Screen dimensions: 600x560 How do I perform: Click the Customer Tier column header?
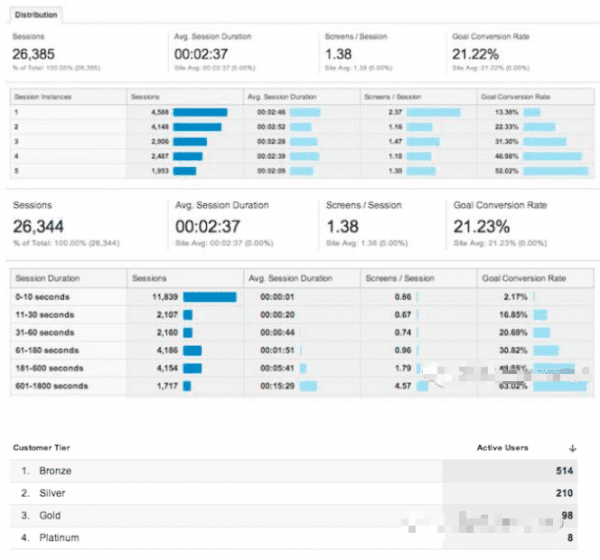click(41, 447)
